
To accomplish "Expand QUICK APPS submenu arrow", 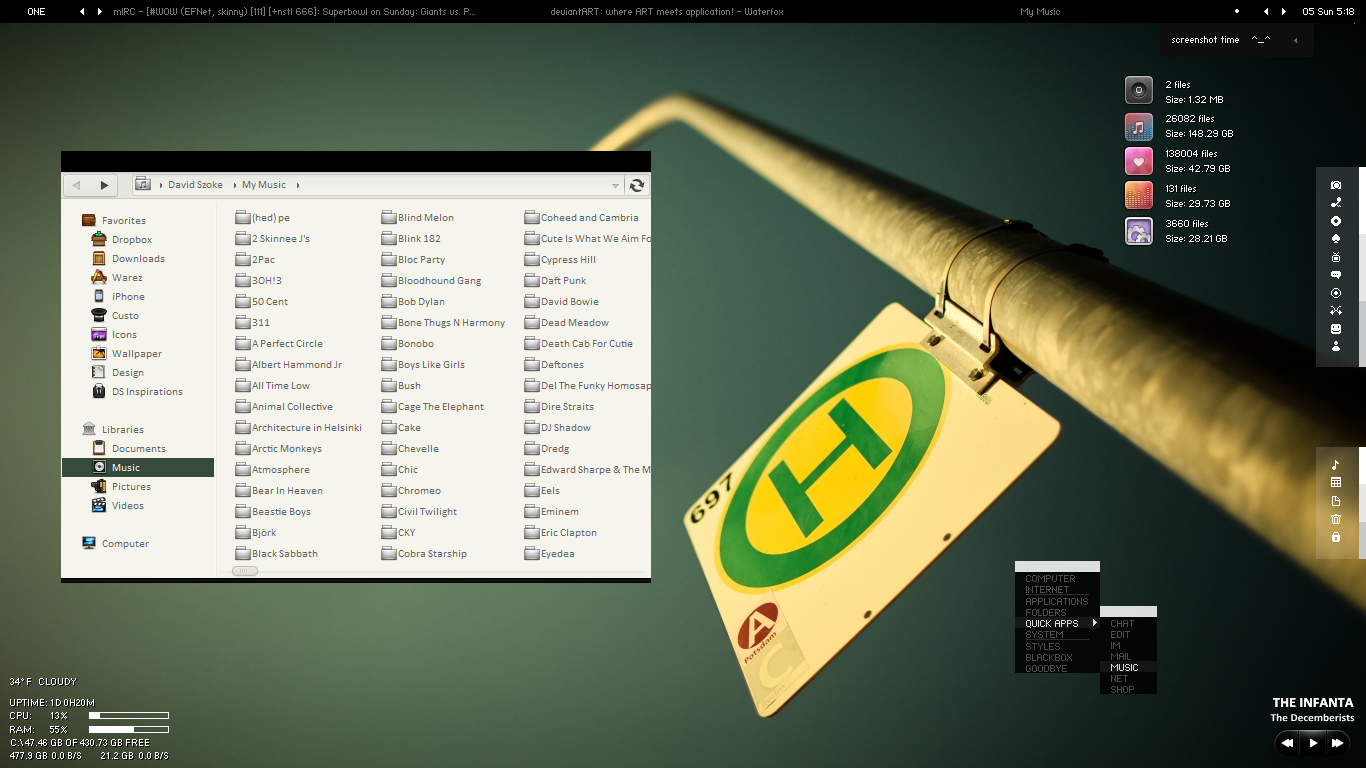I will point(1094,623).
